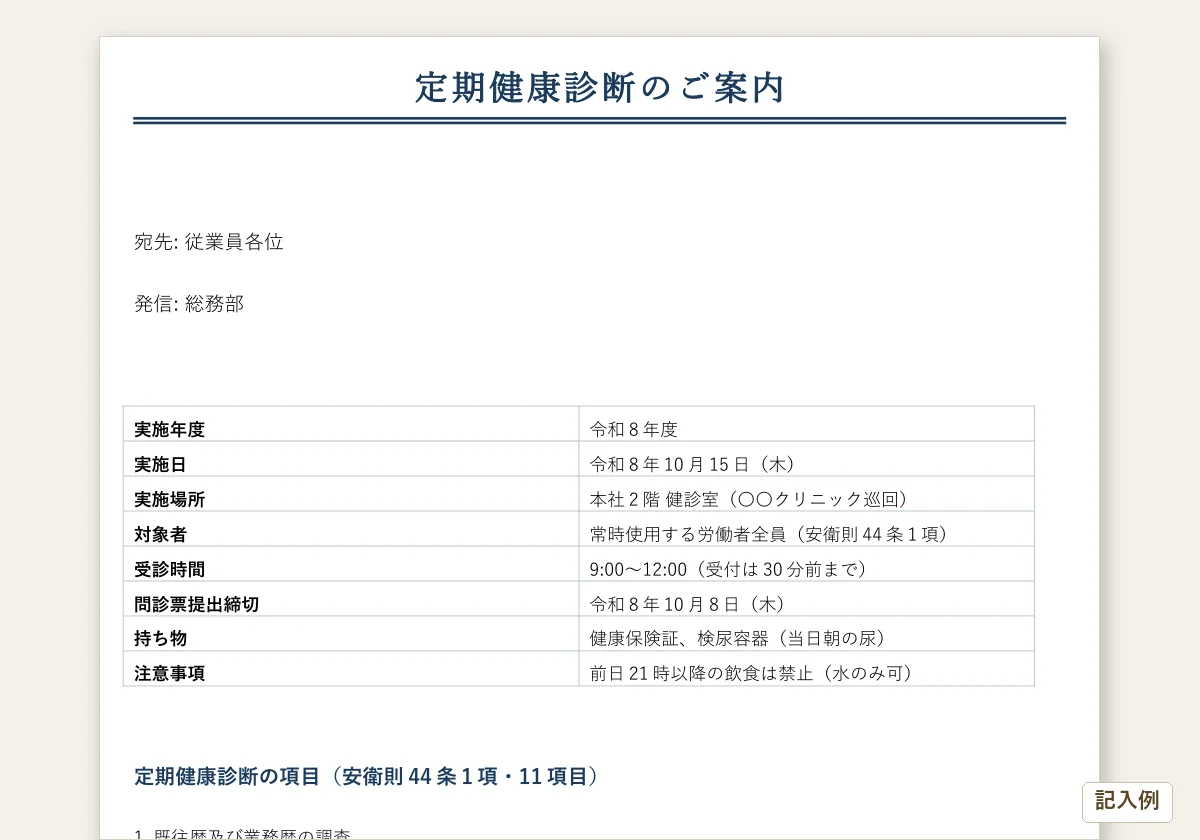This screenshot has height=840, width=1200.
Task: Select the 実施場所 label cell
Action: [351, 494]
